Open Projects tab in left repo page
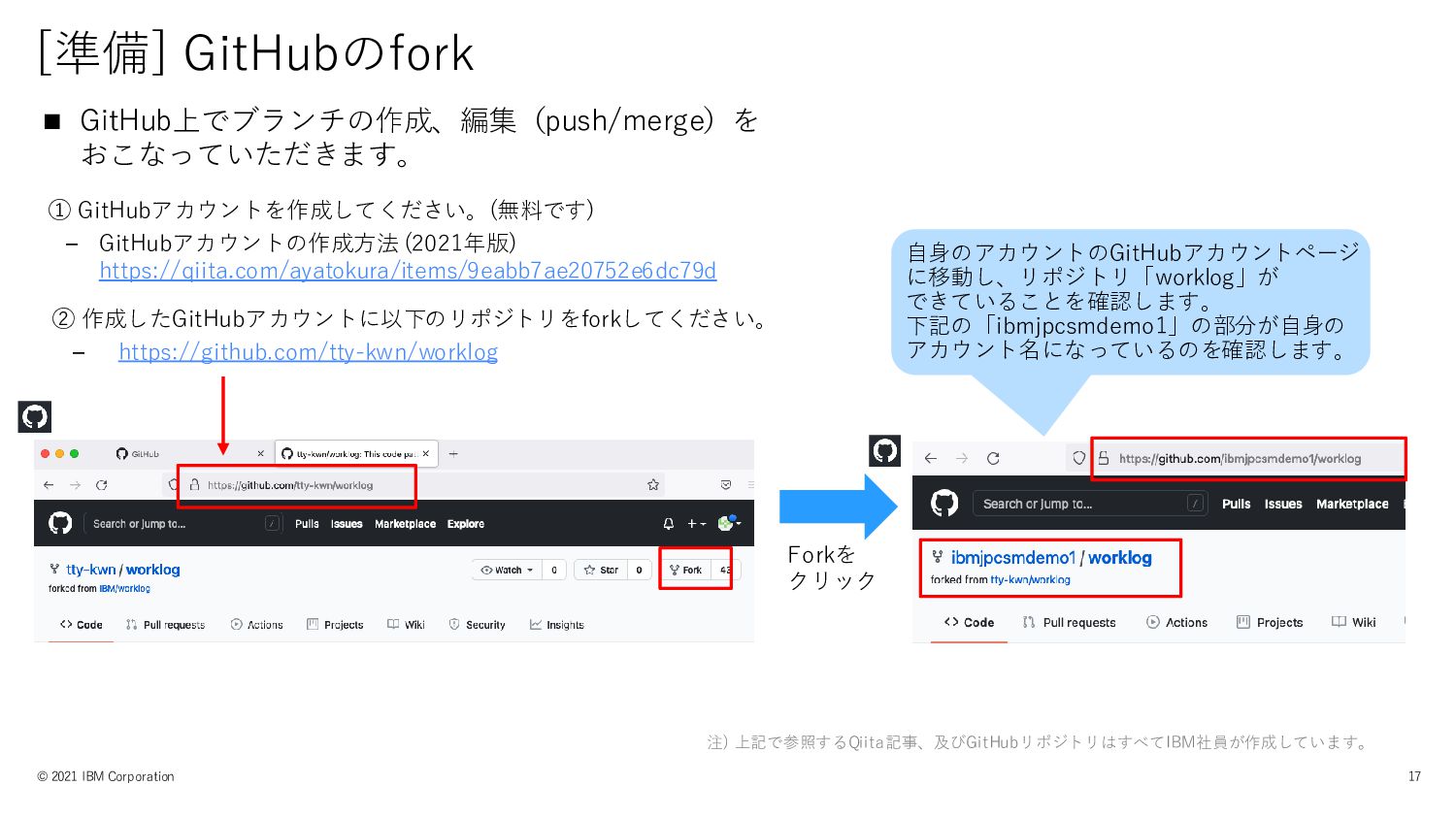Image resolution: width=1456 pixels, height=818 pixels. [335, 624]
